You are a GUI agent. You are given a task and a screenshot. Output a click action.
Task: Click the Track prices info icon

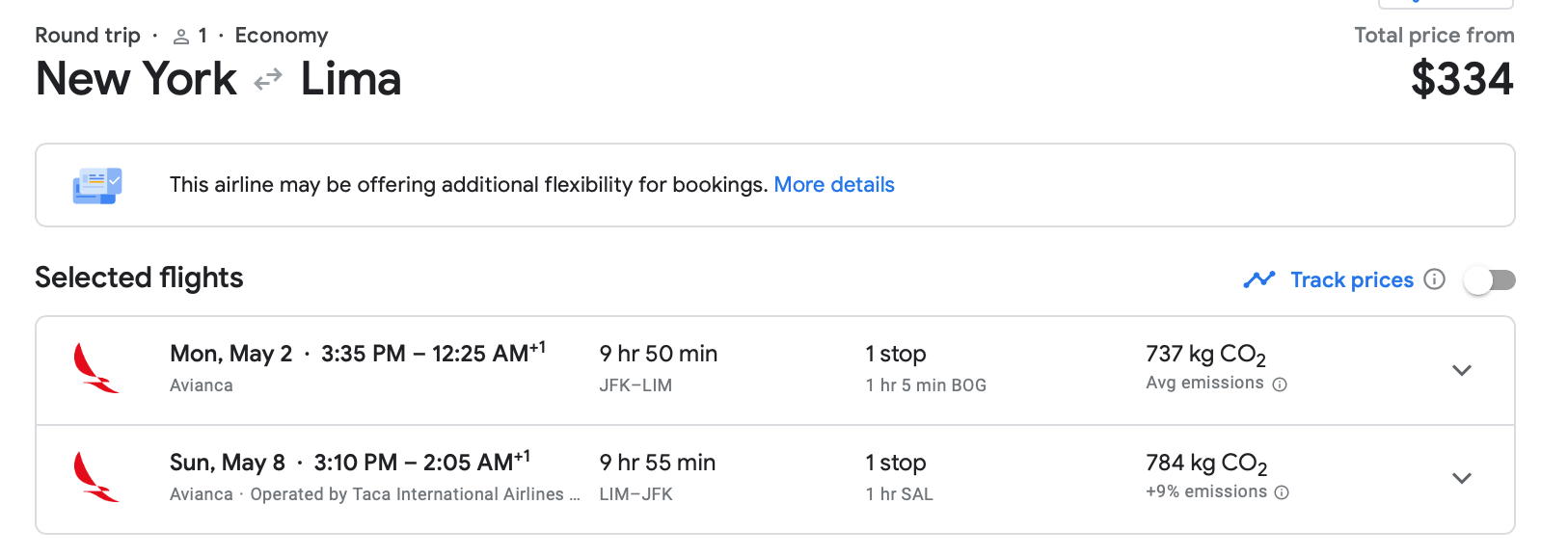pyautogui.click(x=1435, y=279)
